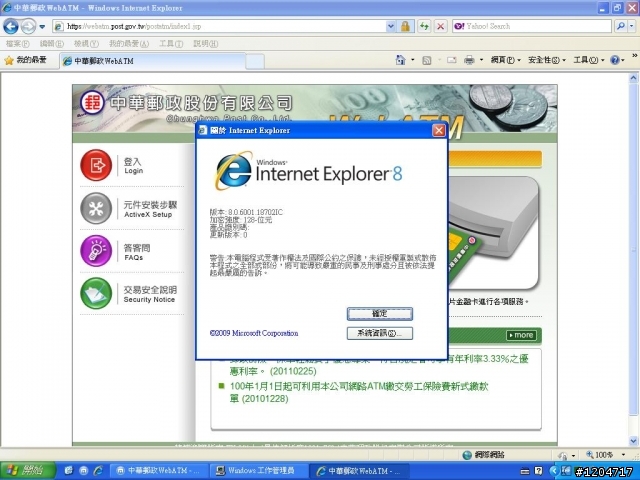Close the About Internet Explorer dialog
Image resolution: width=640 pixels, height=480 pixels.
click(439, 130)
